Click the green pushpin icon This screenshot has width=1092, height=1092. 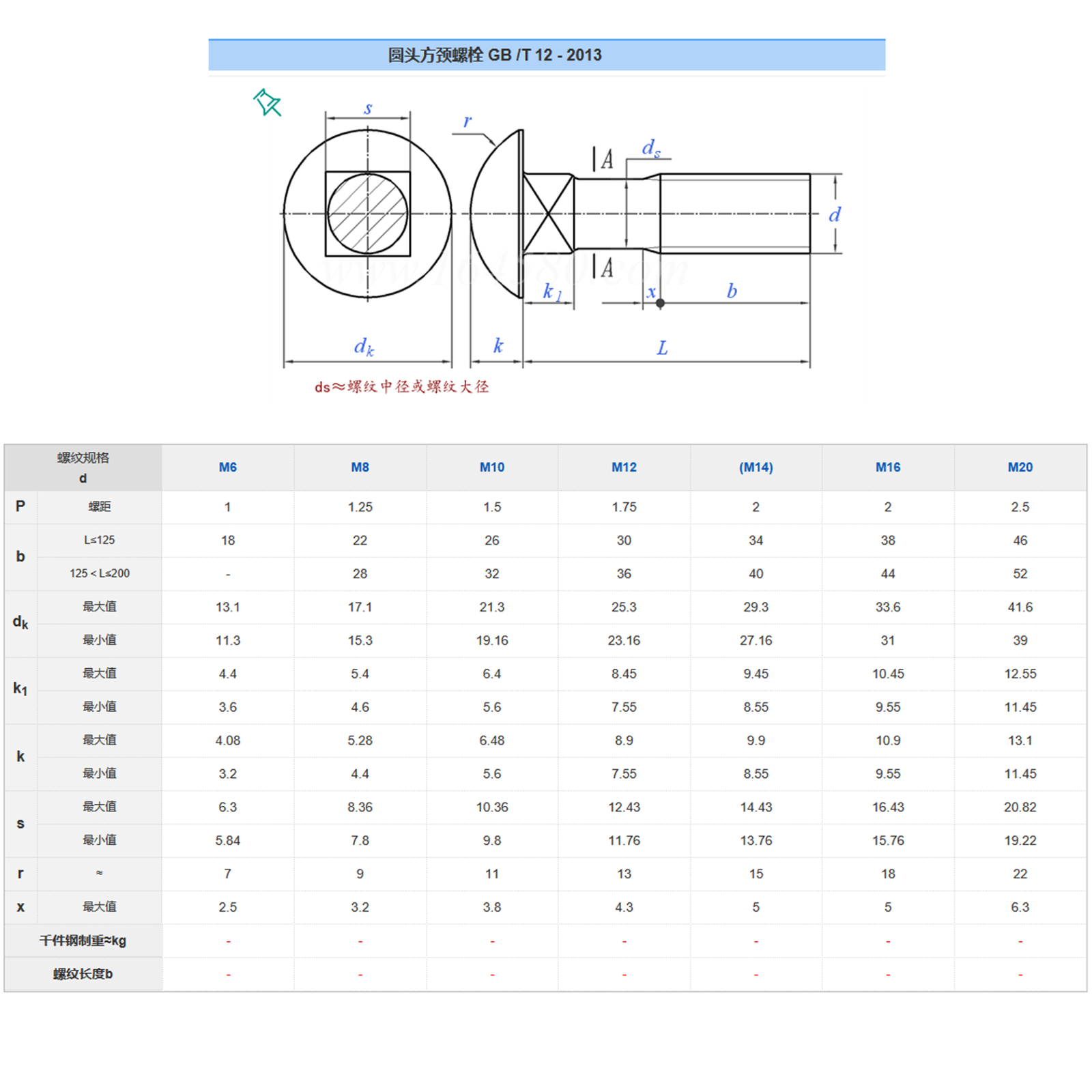(x=267, y=102)
